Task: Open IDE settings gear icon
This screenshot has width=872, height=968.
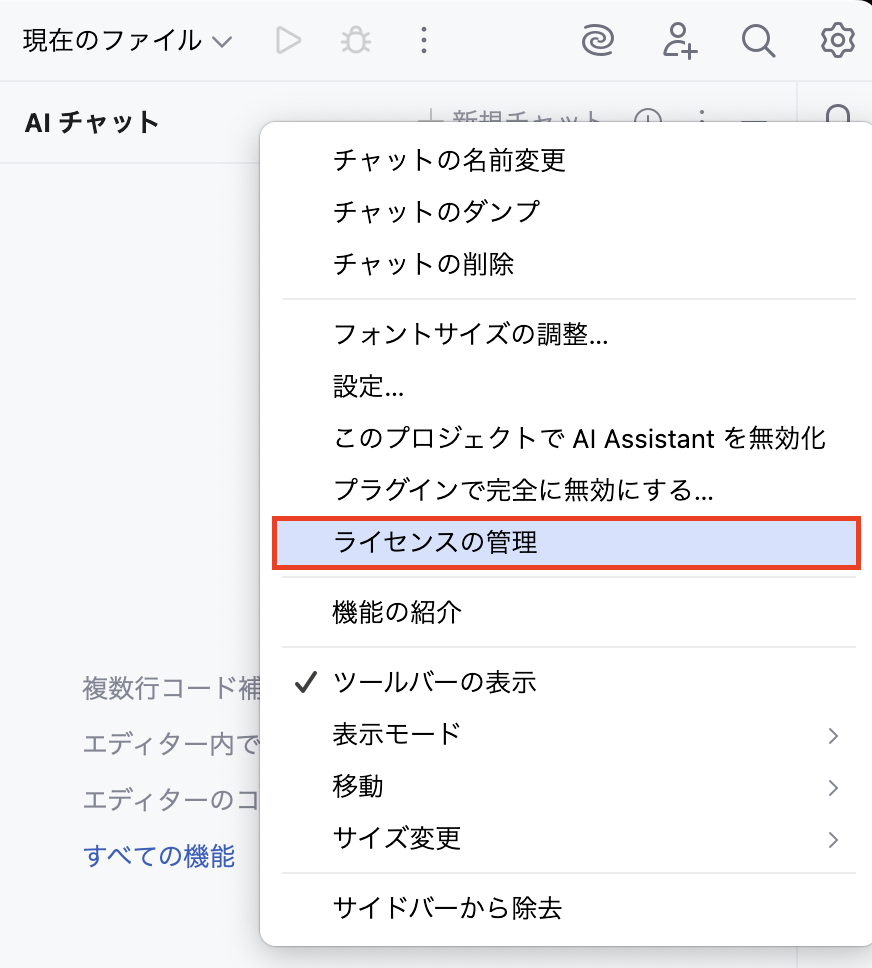Action: [x=837, y=40]
